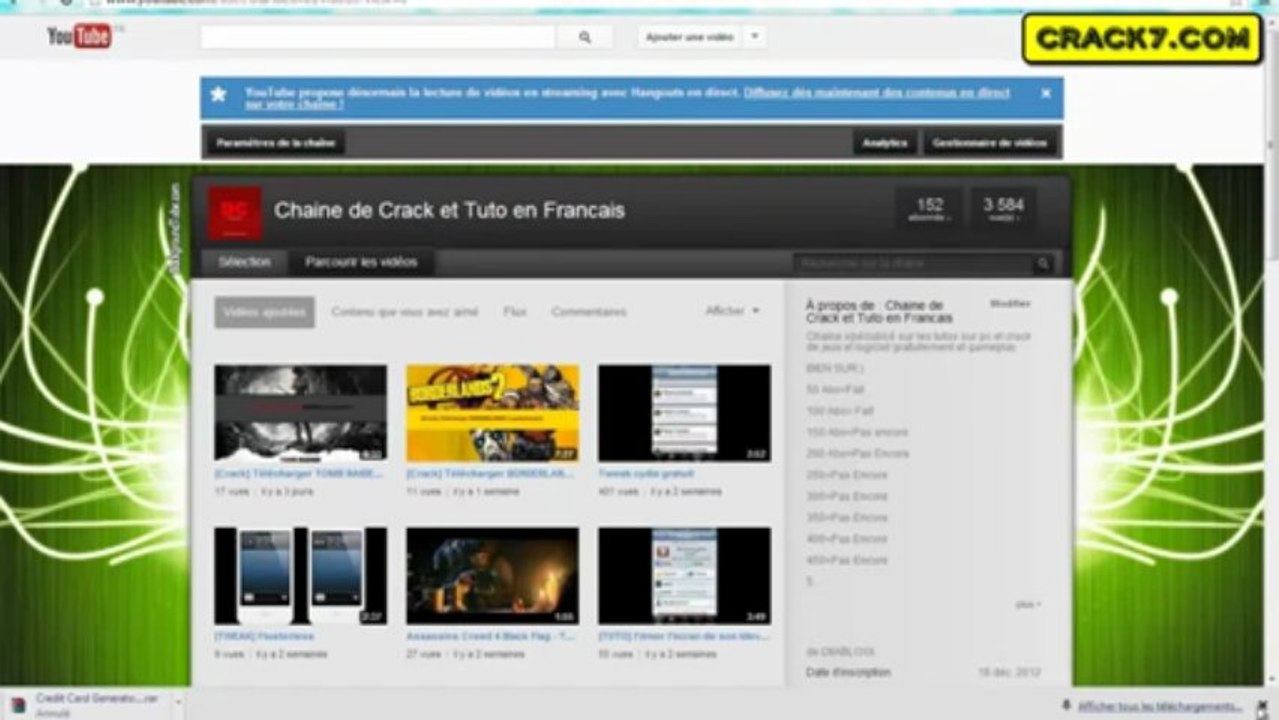Click the channel title Chaine de Crack et Tuto
The height and width of the screenshot is (720, 1279).
point(449,211)
